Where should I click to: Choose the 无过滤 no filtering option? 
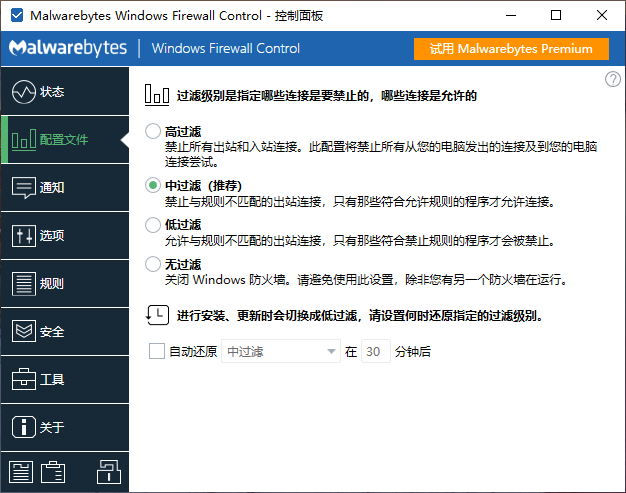point(153,264)
